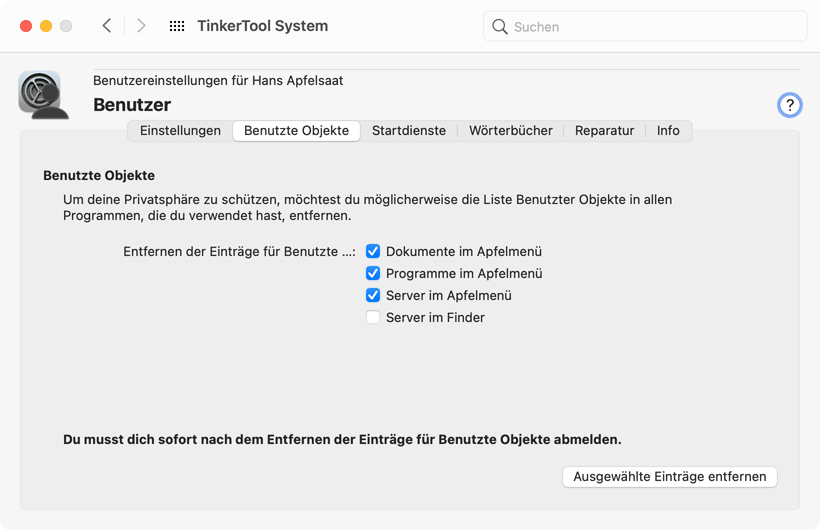Switch to the Wörterbücher tab
Image resolution: width=820 pixels, height=530 pixels.
pos(510,131)
